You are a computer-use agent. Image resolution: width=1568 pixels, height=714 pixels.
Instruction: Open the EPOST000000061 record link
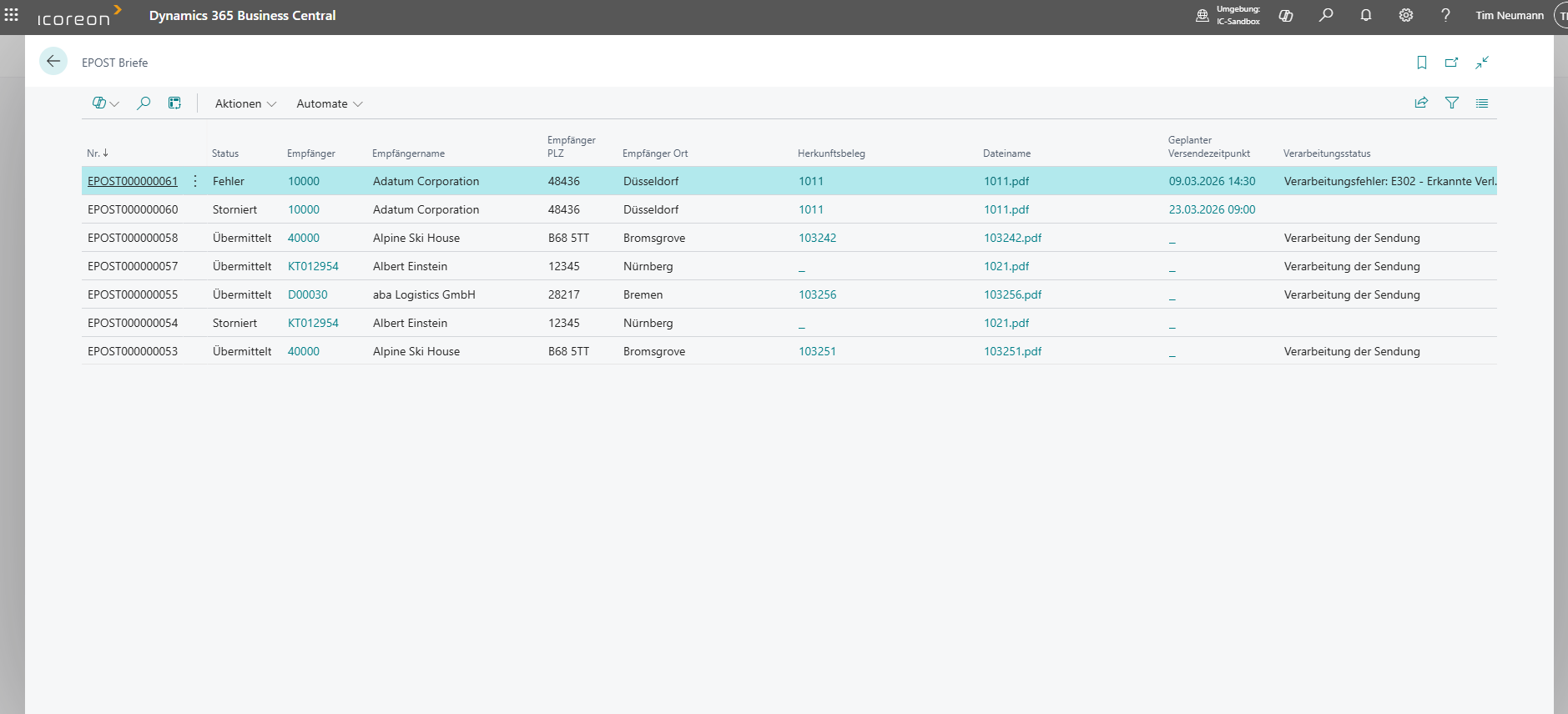(133, 181)
